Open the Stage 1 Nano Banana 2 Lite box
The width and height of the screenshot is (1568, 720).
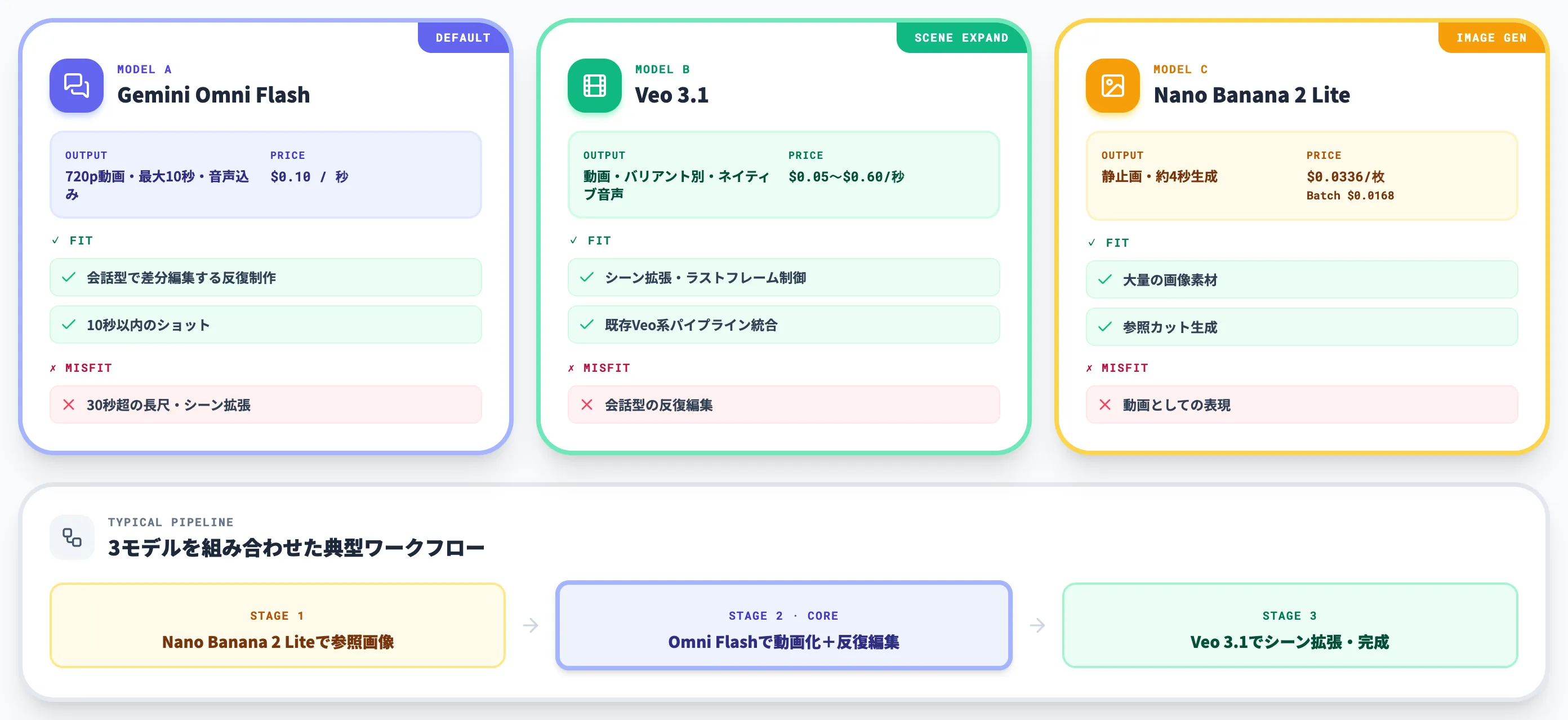point(278,626)
